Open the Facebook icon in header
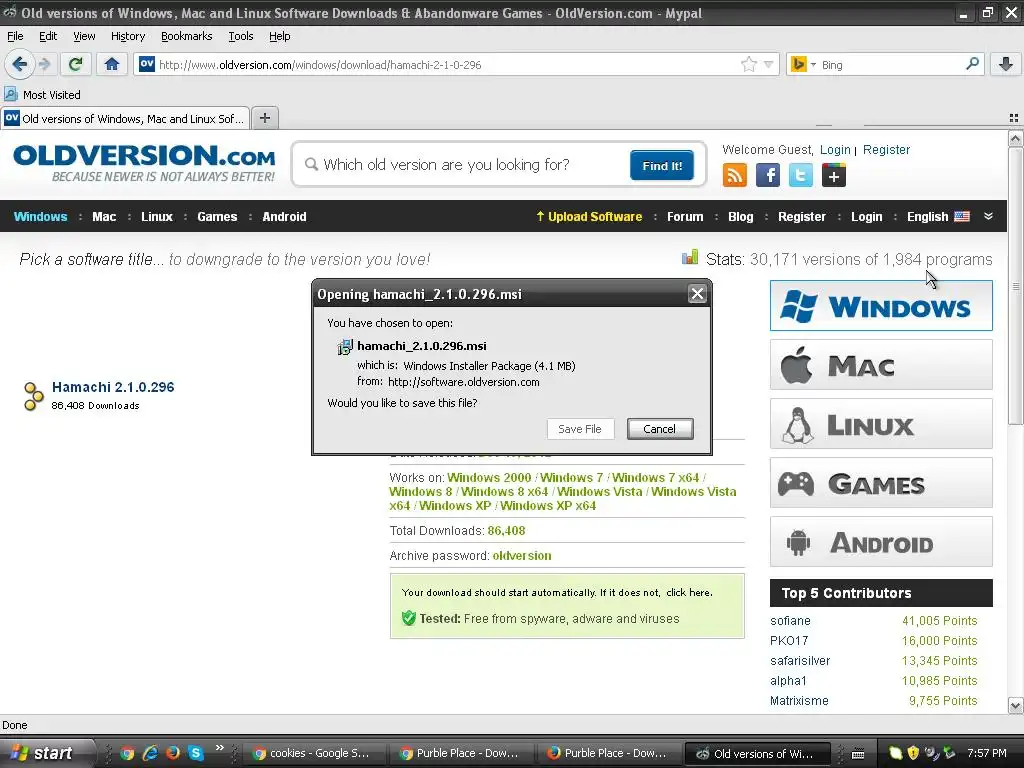This screenshot has height=768, width=1024. [768, 175]
